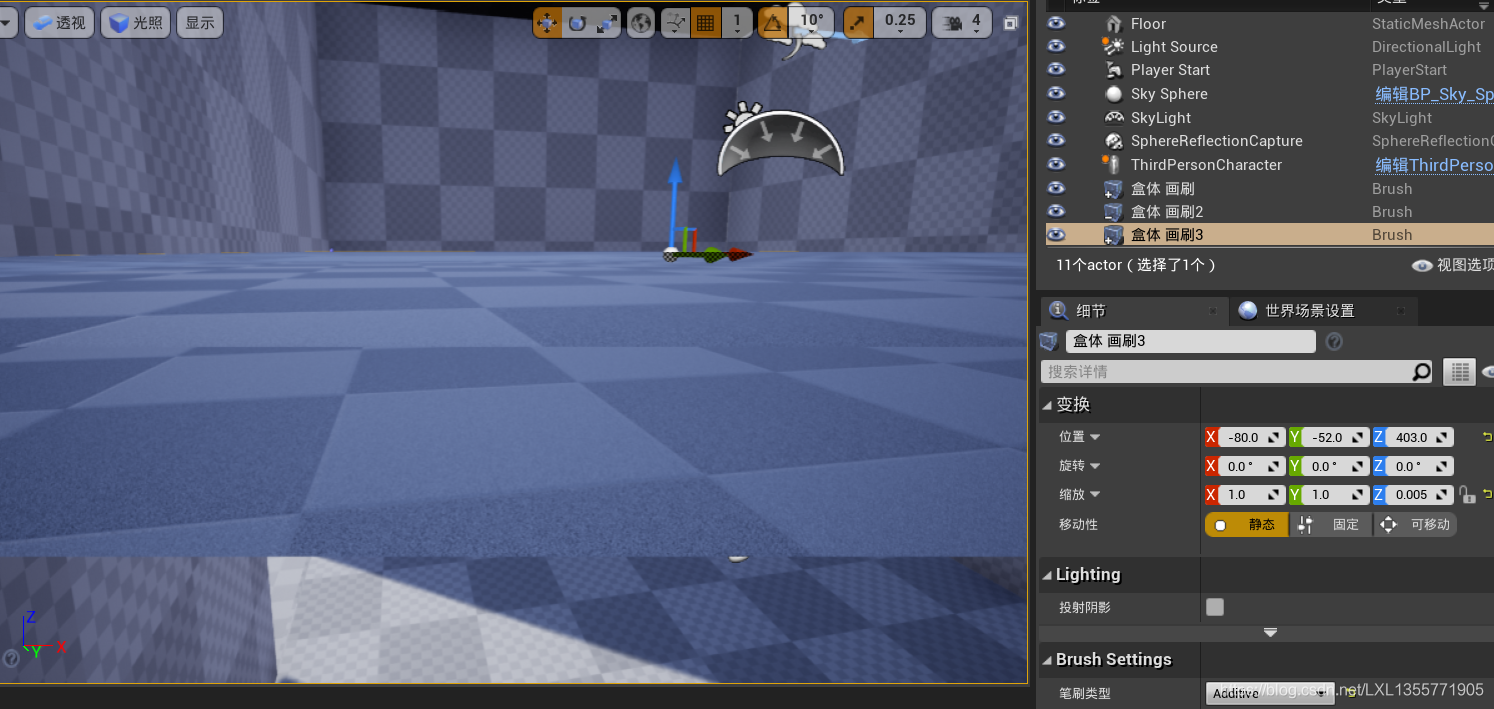Toggle scale snapping icon
The width and height of the screenshot is (1494, 709).
(858, 22)
